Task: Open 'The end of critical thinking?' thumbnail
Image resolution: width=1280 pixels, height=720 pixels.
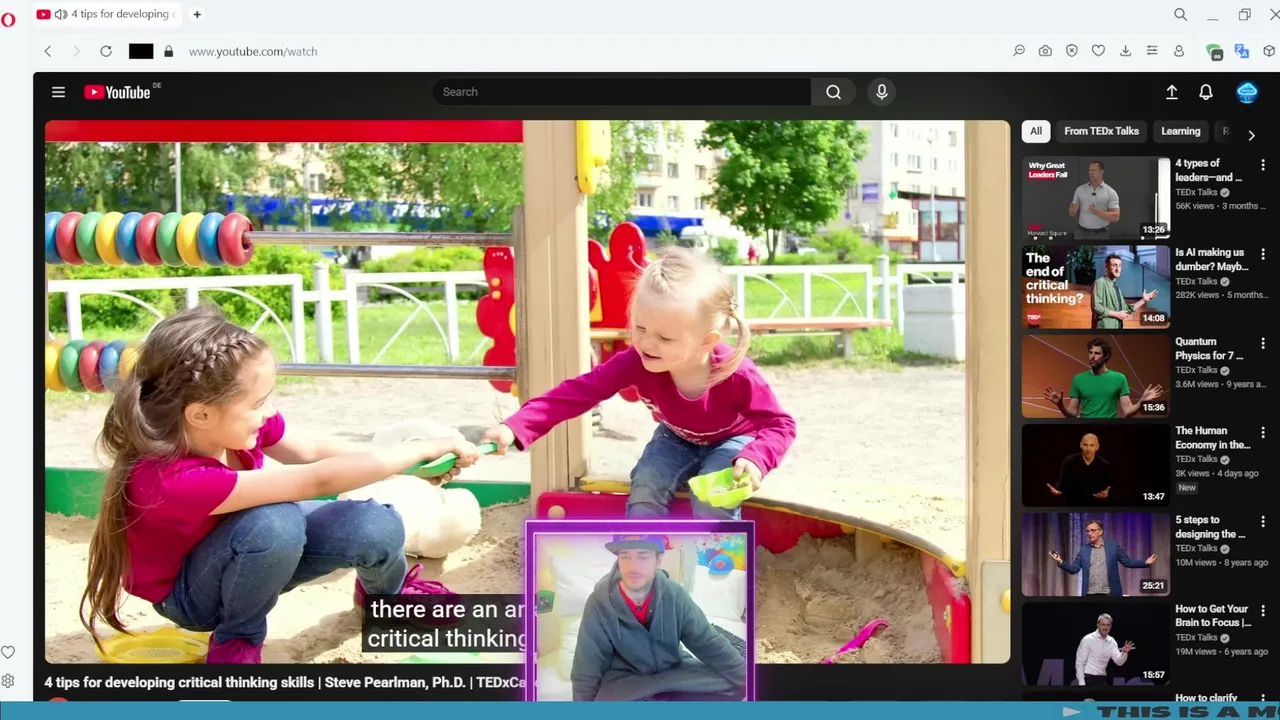Action: (x=1095, y=286)
